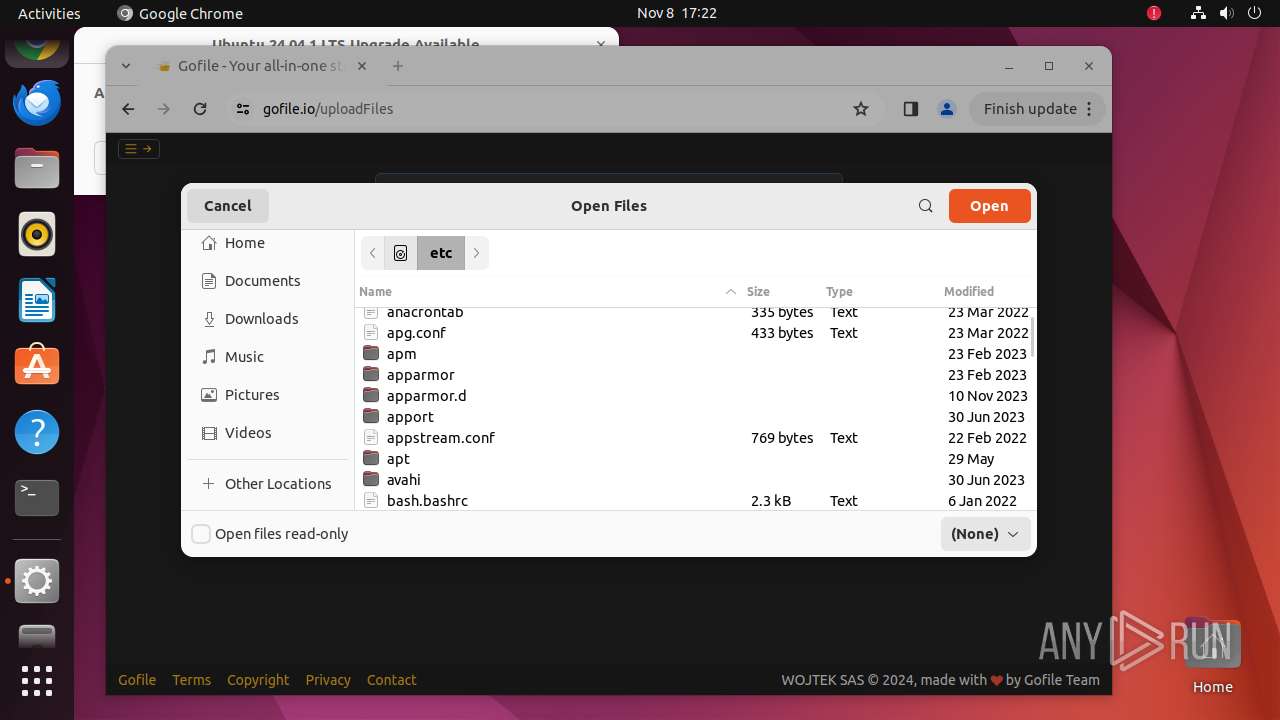1280x720 pixels.
Task: Open Chrome side panel icon
Action: click(910, 109)
